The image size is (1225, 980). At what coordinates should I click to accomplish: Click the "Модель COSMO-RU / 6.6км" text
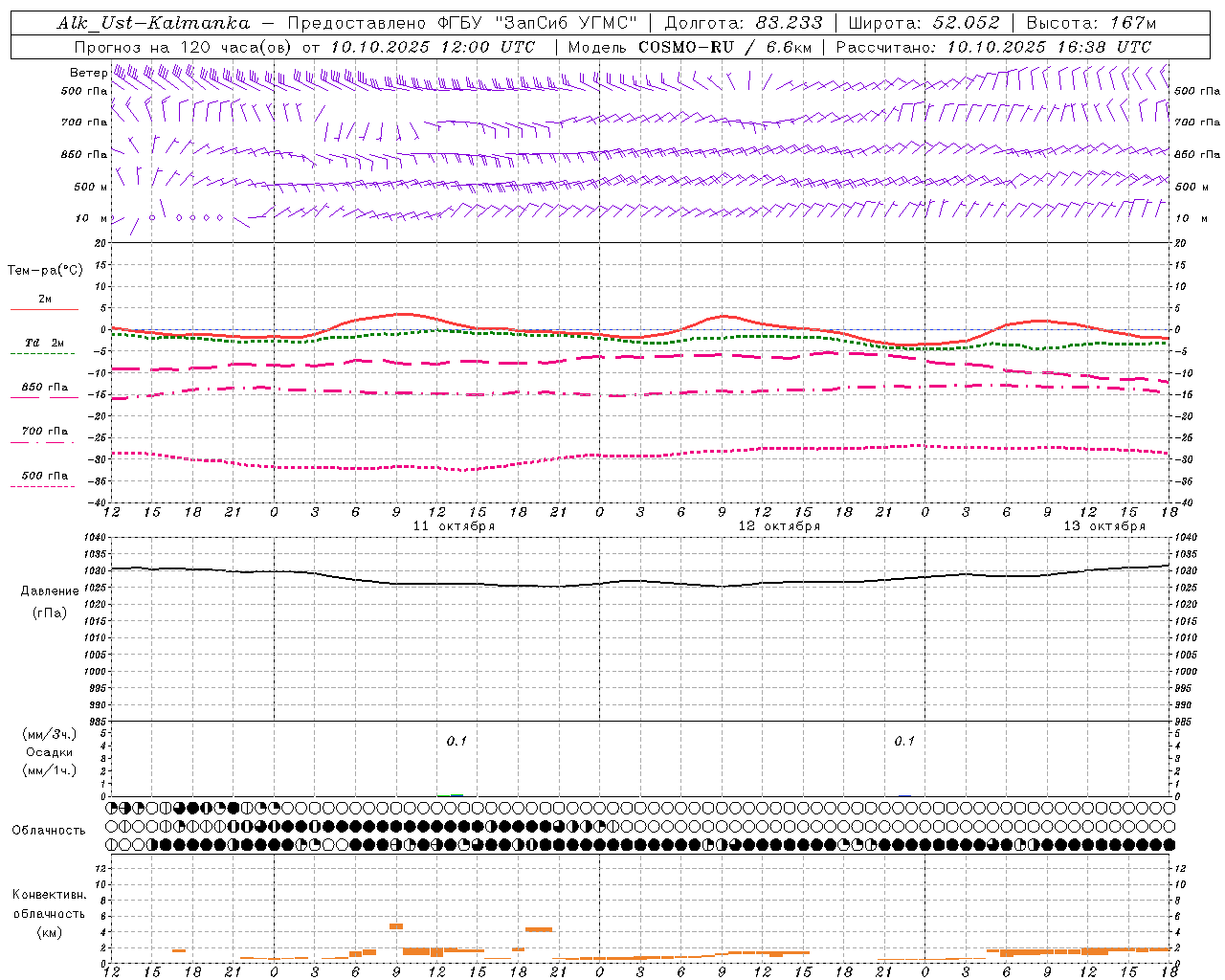coord(689,47)
